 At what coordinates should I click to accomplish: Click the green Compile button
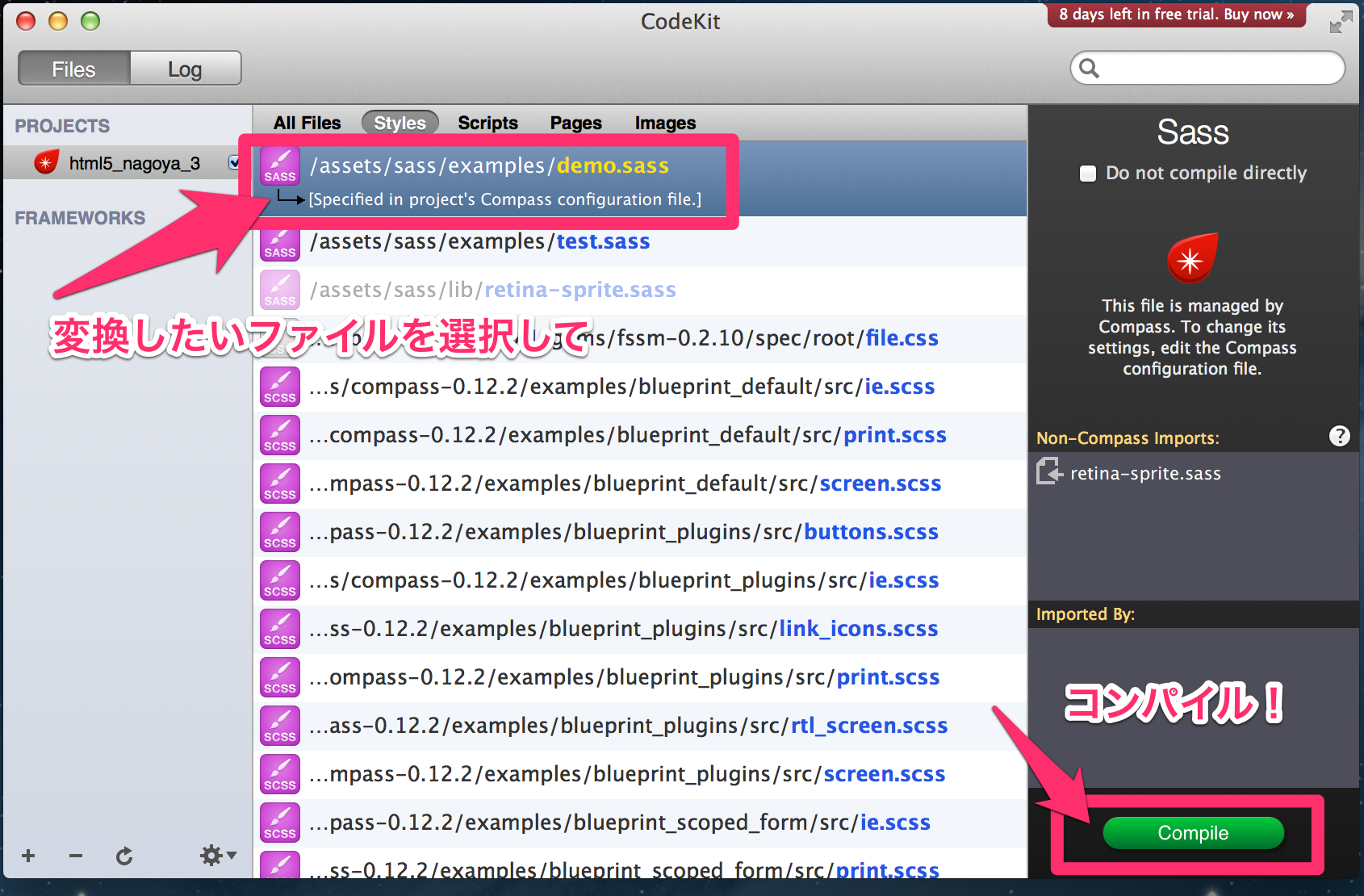(x=1192, y=833)
